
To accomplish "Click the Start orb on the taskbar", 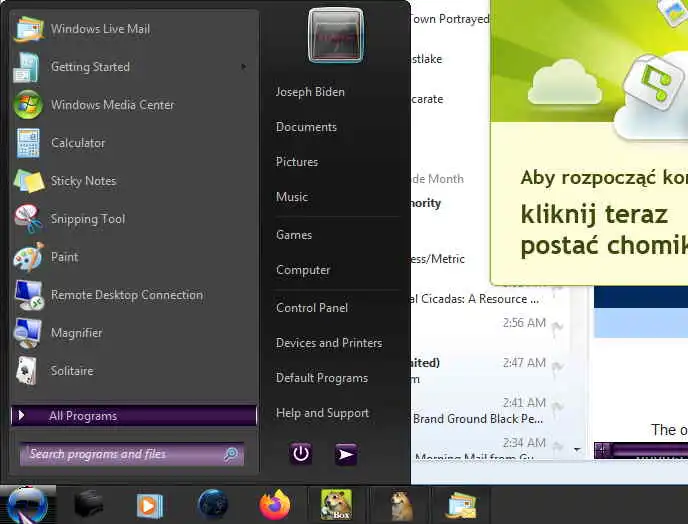I will pos(28,505).
